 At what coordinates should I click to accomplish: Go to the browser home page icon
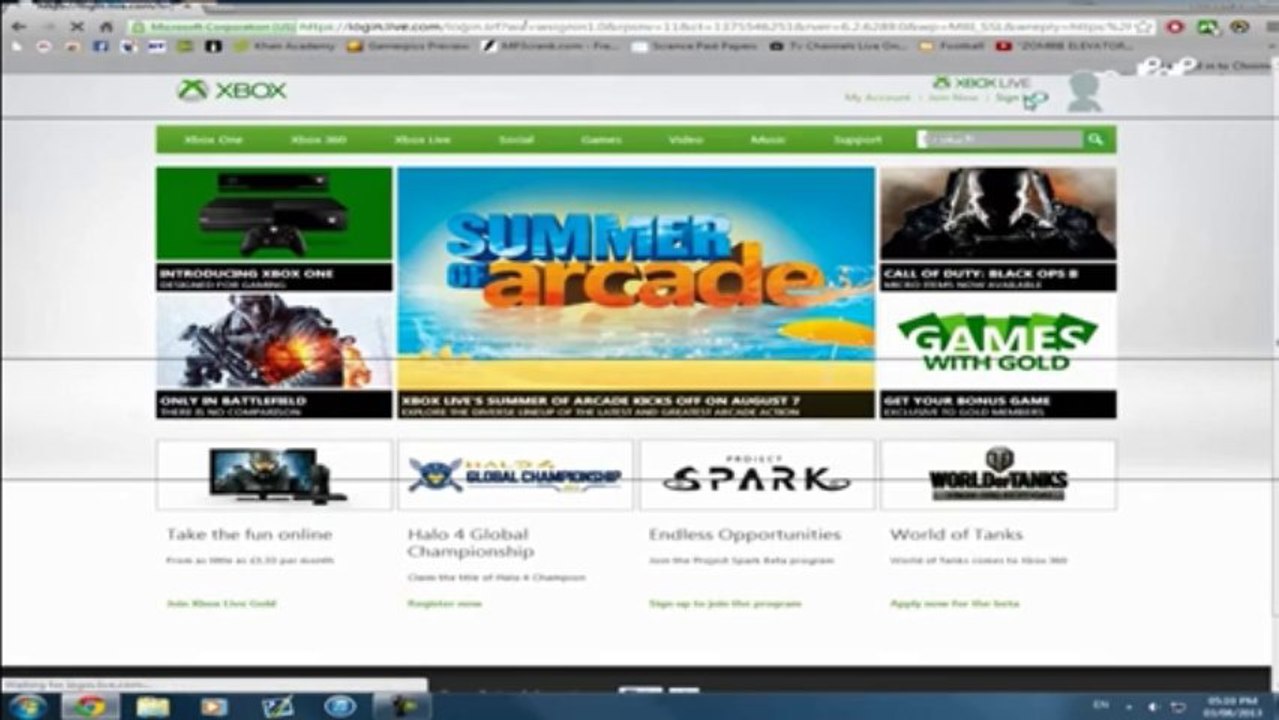point(106,26)
